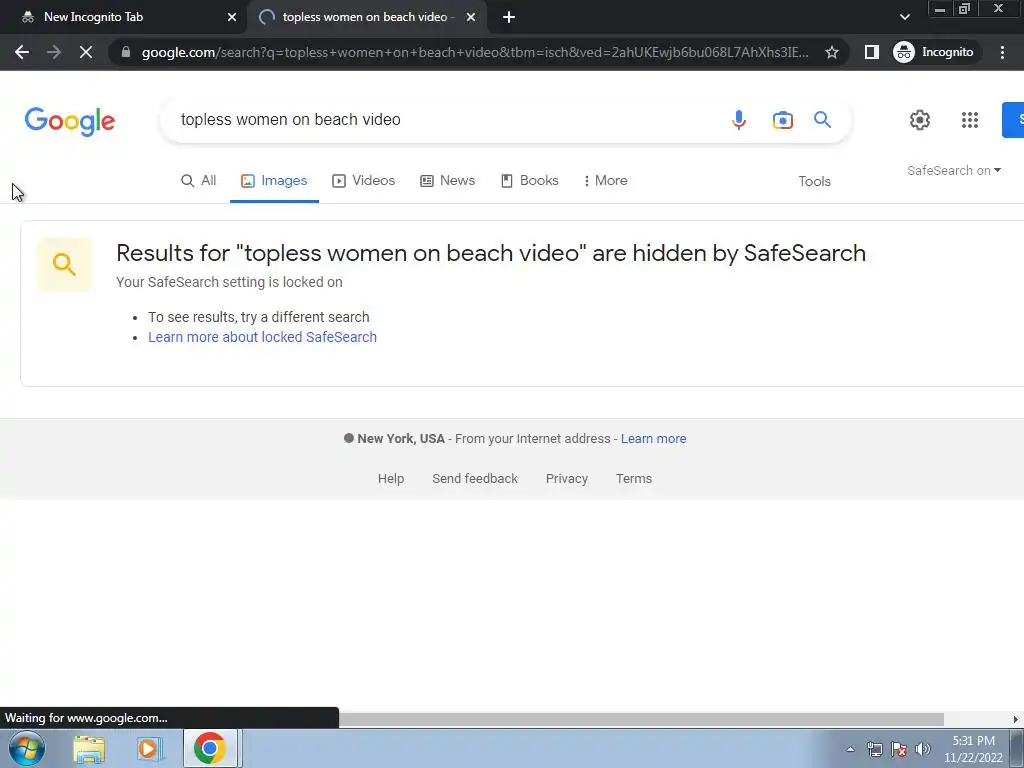This screenshot has height=768, width=1024.
Task: Search by voice with the microphone icon
Action: (739, 120)
